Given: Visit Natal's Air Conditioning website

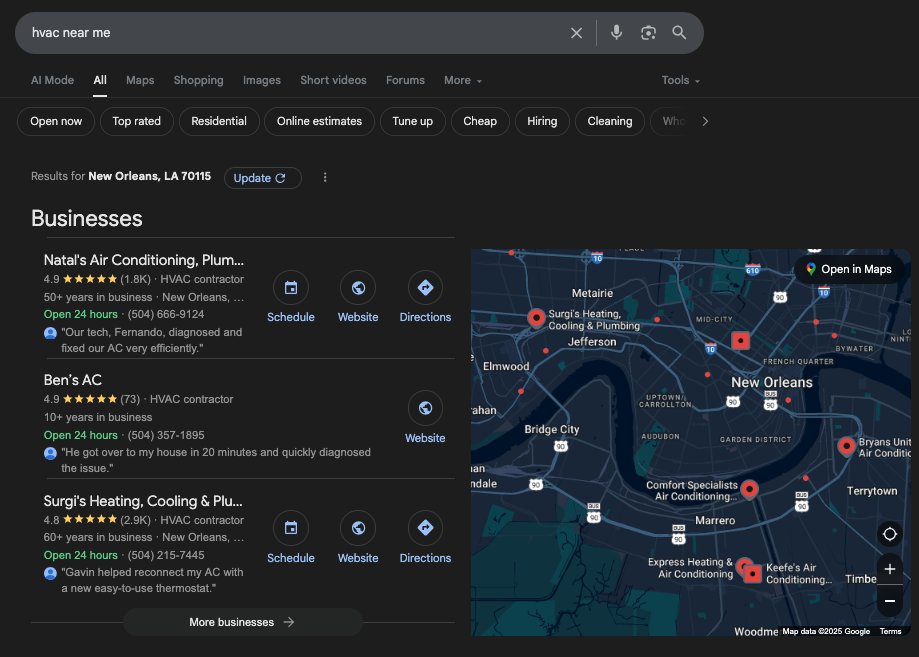Looking at the screenshot, I should coord(358,297).
